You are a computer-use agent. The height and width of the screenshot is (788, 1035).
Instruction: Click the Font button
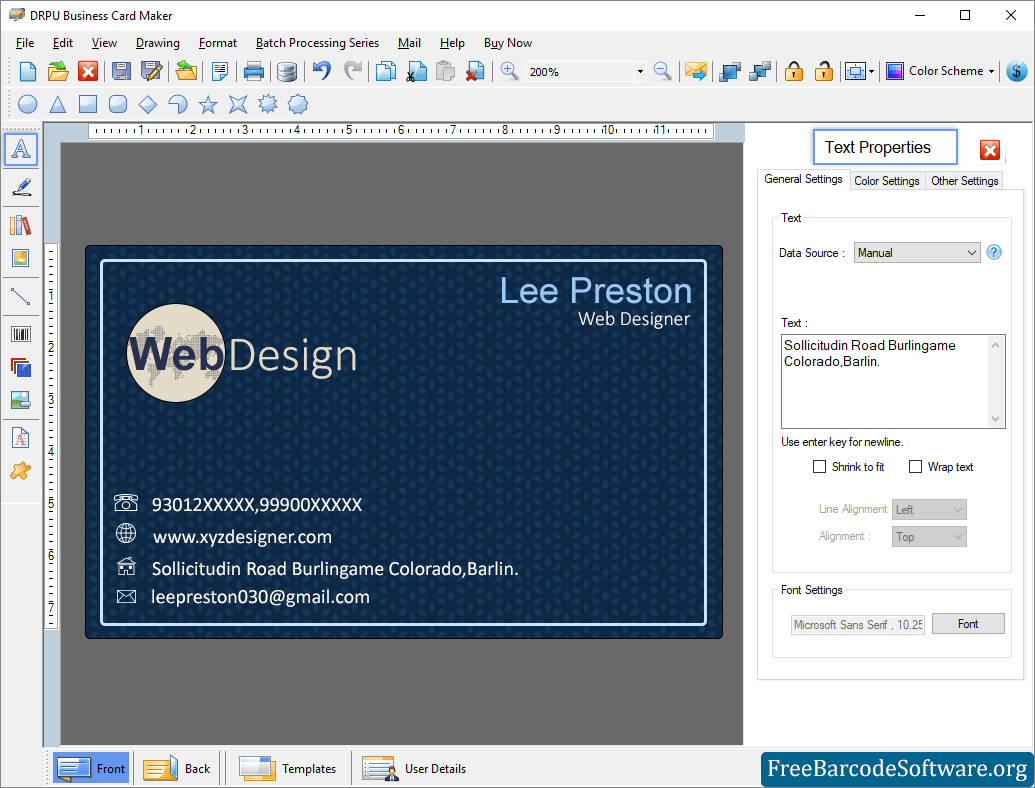pos(968,624)
